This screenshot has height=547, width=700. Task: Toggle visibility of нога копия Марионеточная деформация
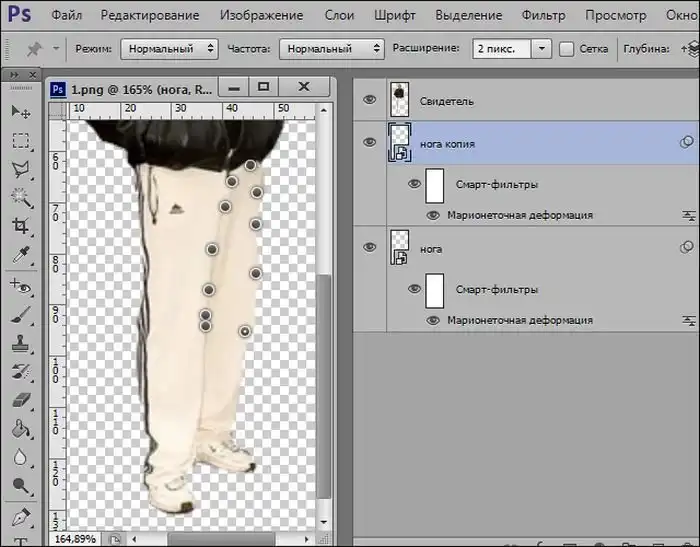(x=433, y=215)
